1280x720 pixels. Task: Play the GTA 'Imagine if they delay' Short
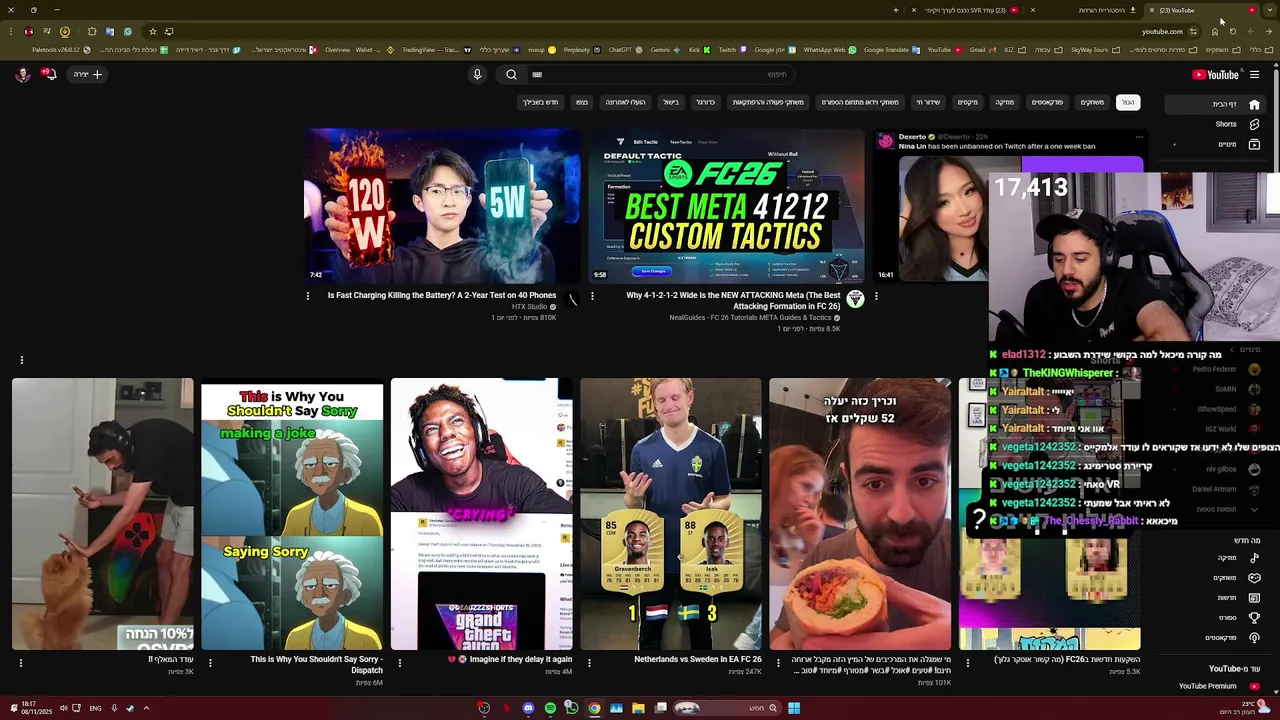pyautogui.click(x=481, y=514)
